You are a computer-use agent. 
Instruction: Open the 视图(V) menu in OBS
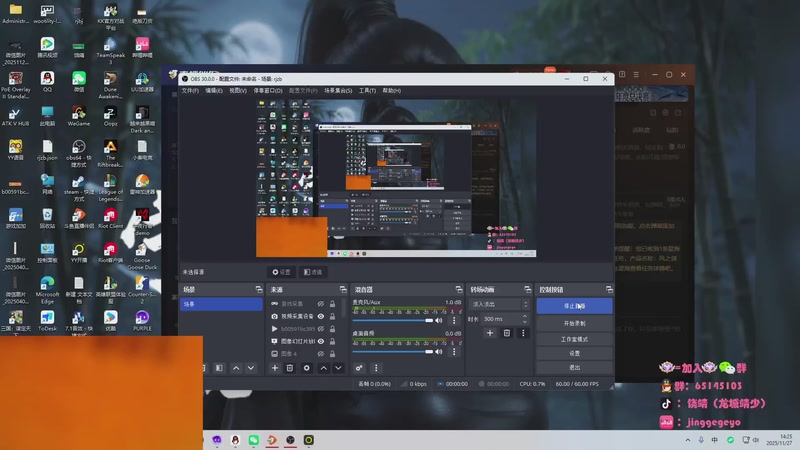tap(238, 90)
